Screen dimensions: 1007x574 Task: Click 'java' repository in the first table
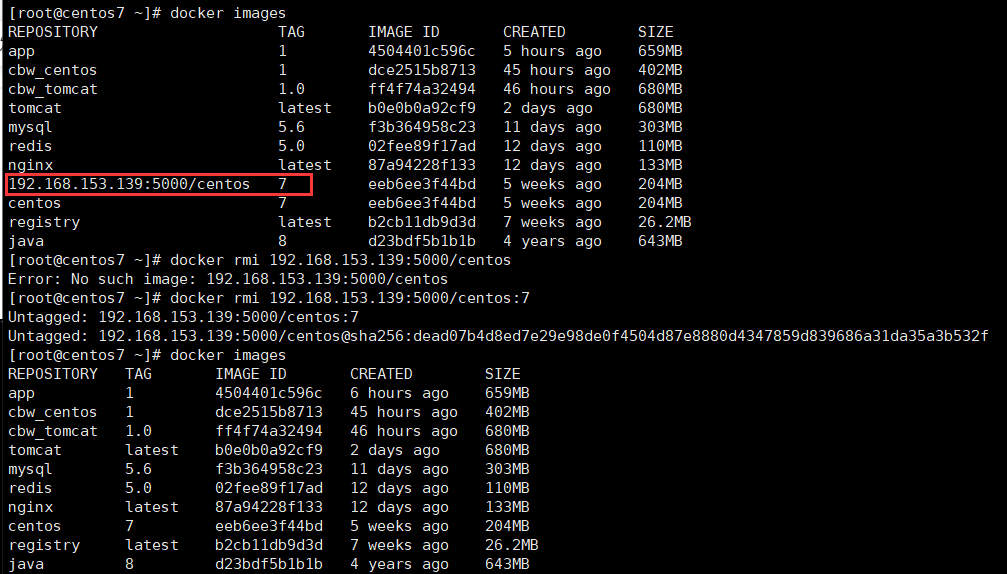point(26,241)
